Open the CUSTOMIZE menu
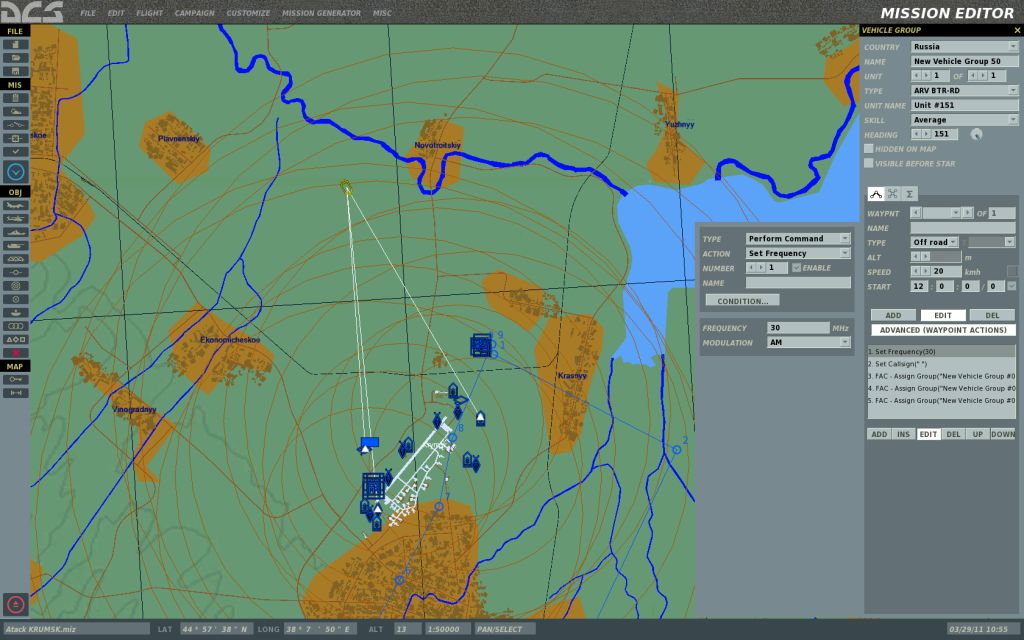 tap(248, 13)
